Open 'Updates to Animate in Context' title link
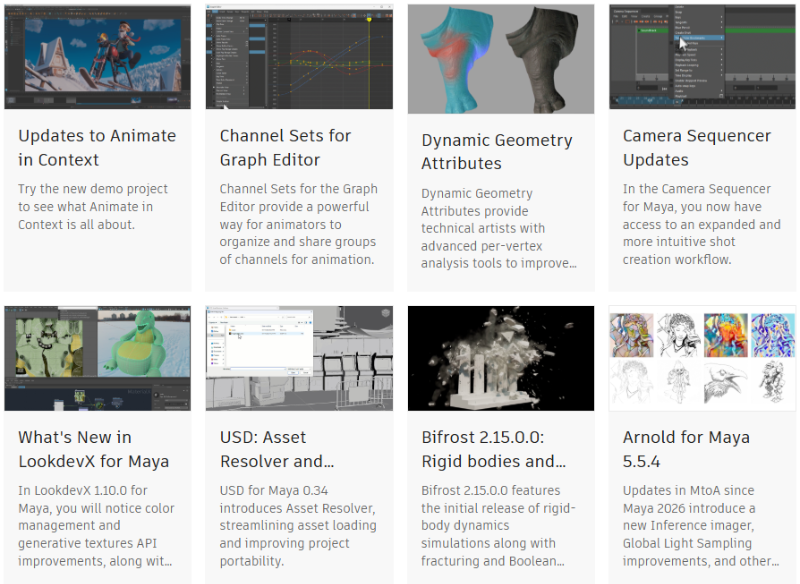Image resolution: width=800 pixels, height=584 pixels. tap(97, 148)
